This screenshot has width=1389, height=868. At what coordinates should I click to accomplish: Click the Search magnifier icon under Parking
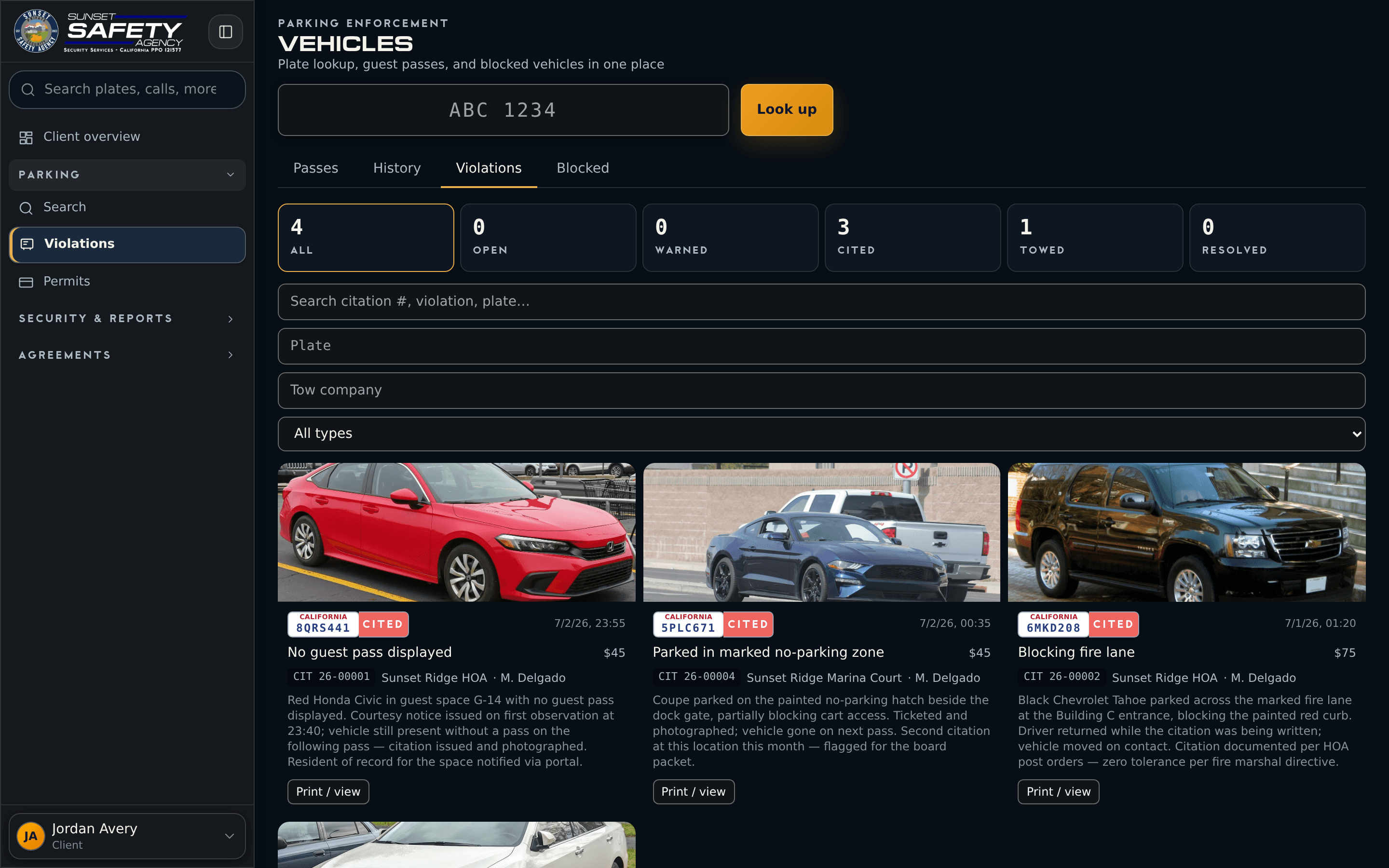(x=26, y=207)
